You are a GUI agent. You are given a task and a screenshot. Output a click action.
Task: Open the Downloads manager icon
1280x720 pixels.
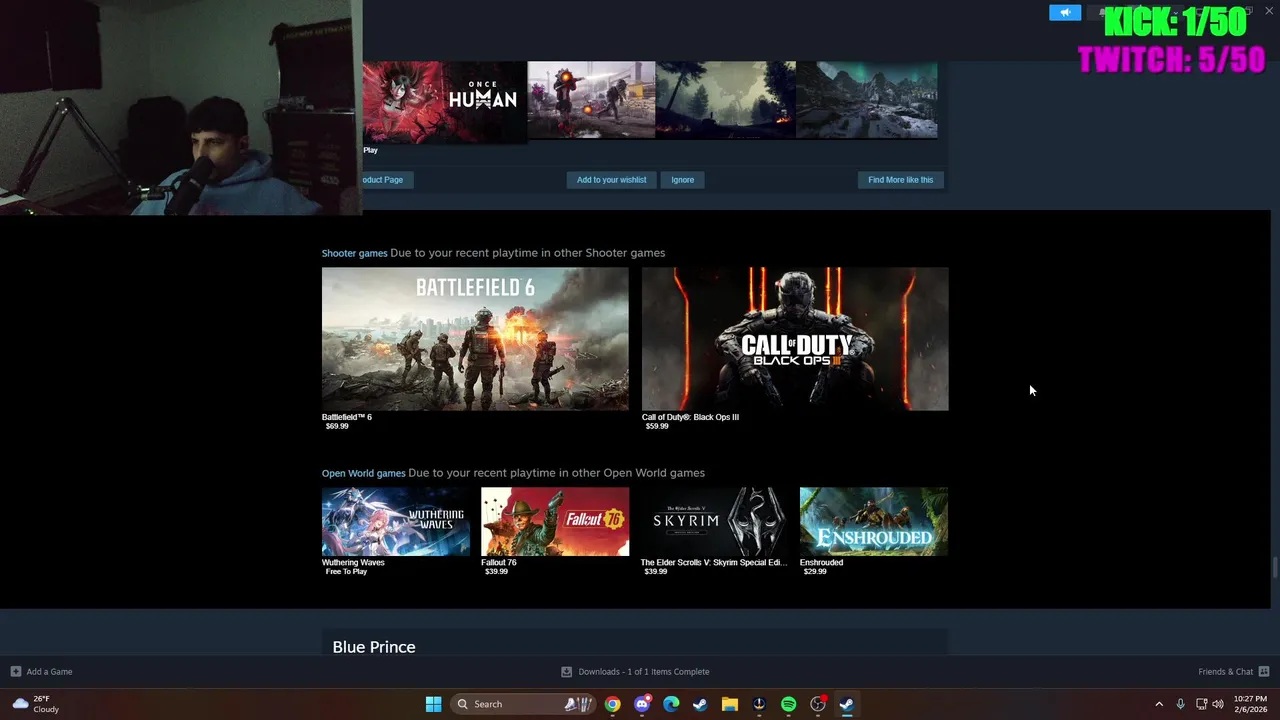566,672
